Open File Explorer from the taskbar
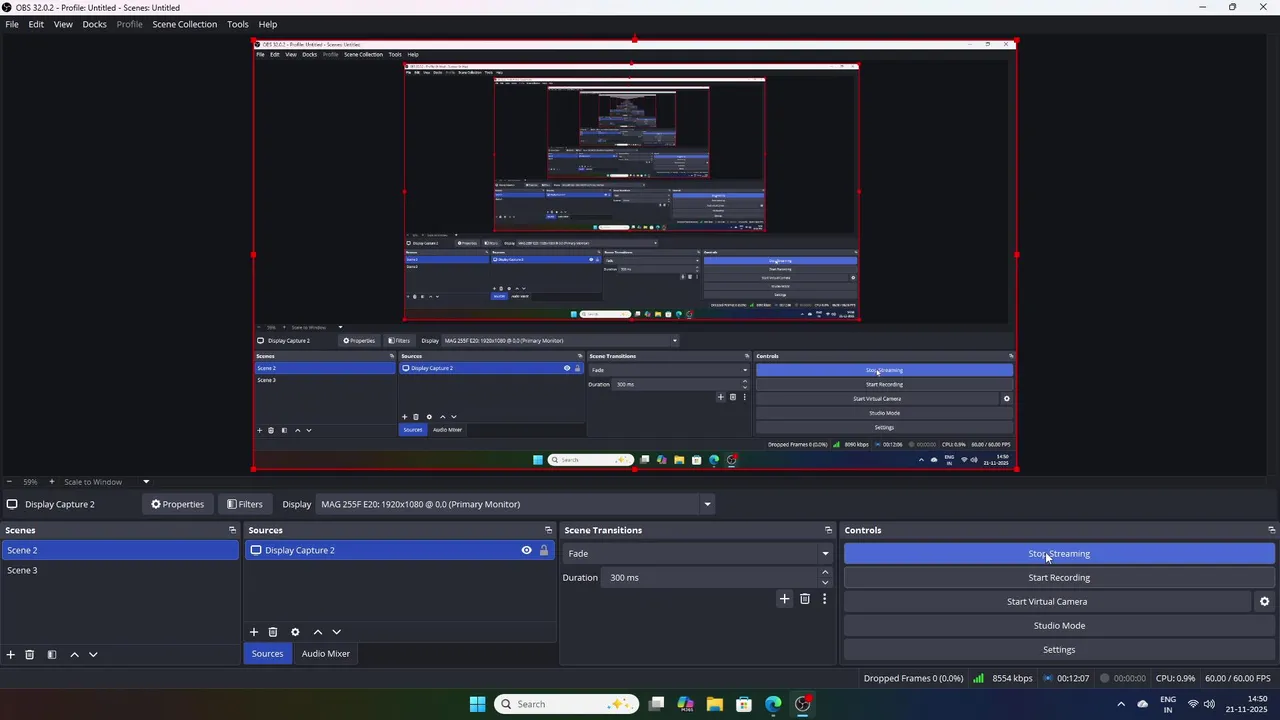1280x720 pixels. tap(714, 704)
